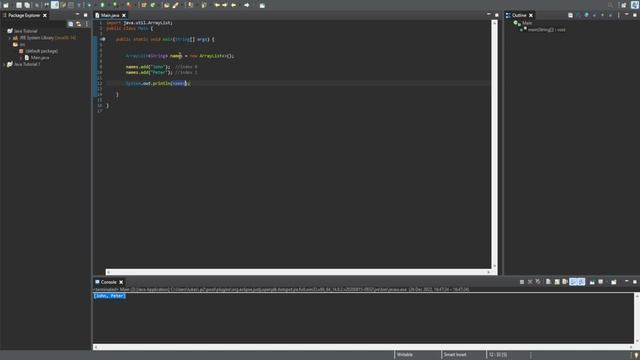This screenshot has height=360, width=640.
Task: Toggle show console on standard output
Action: click(573, 282)
